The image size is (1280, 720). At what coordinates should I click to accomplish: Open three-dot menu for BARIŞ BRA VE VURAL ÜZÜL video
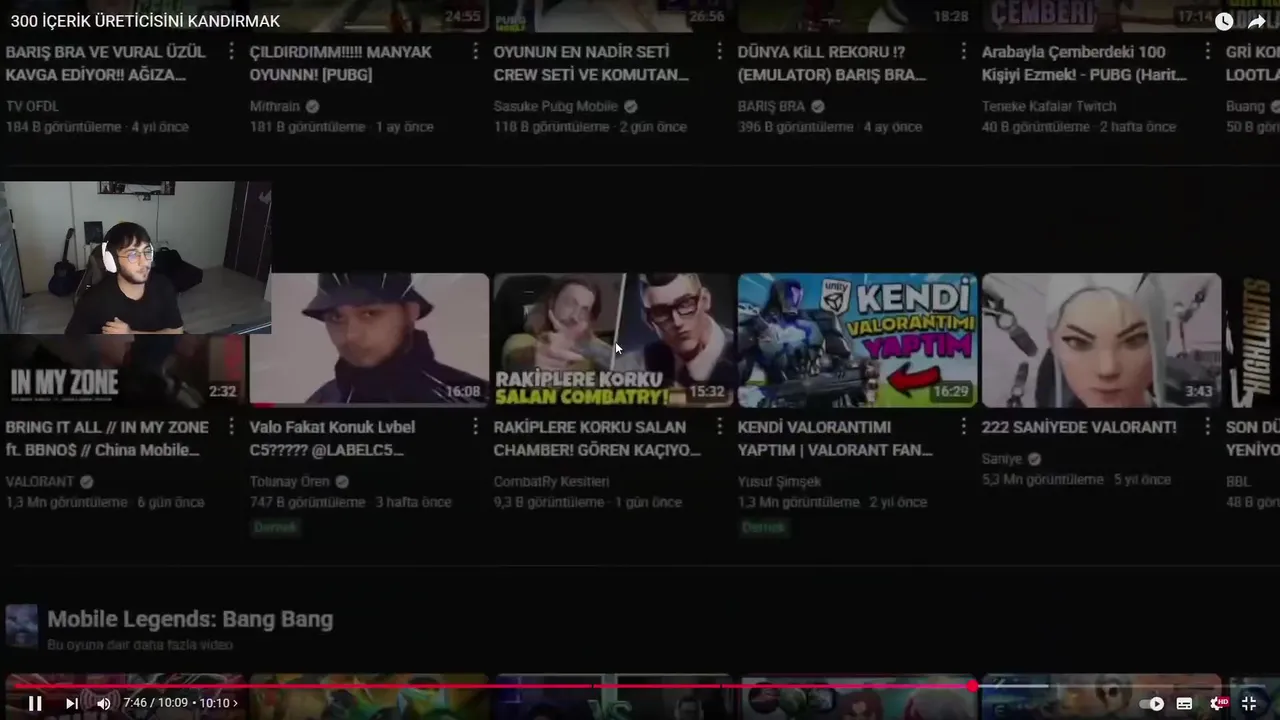pos(231,51)
